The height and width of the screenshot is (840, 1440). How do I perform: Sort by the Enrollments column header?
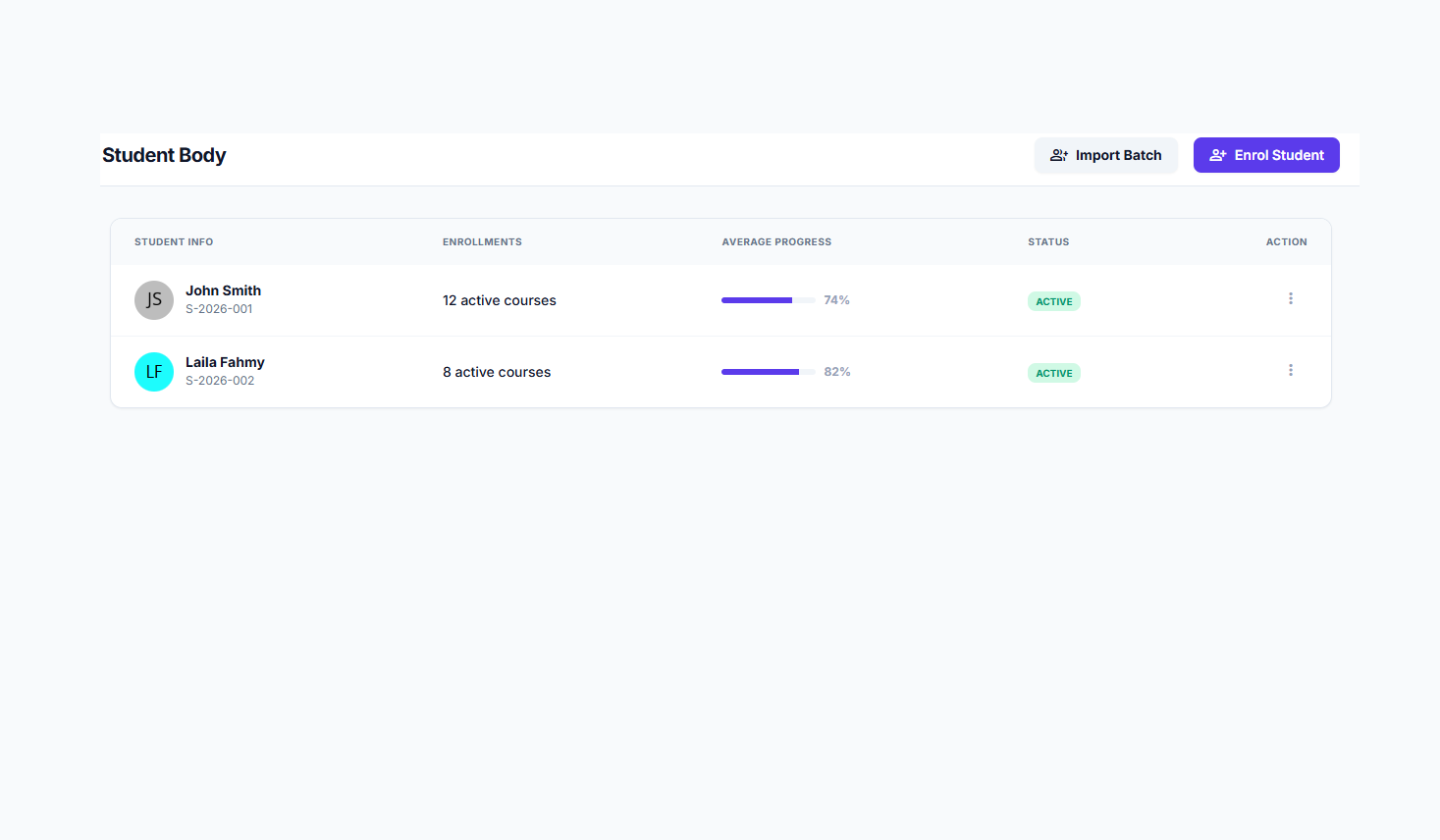482,241
